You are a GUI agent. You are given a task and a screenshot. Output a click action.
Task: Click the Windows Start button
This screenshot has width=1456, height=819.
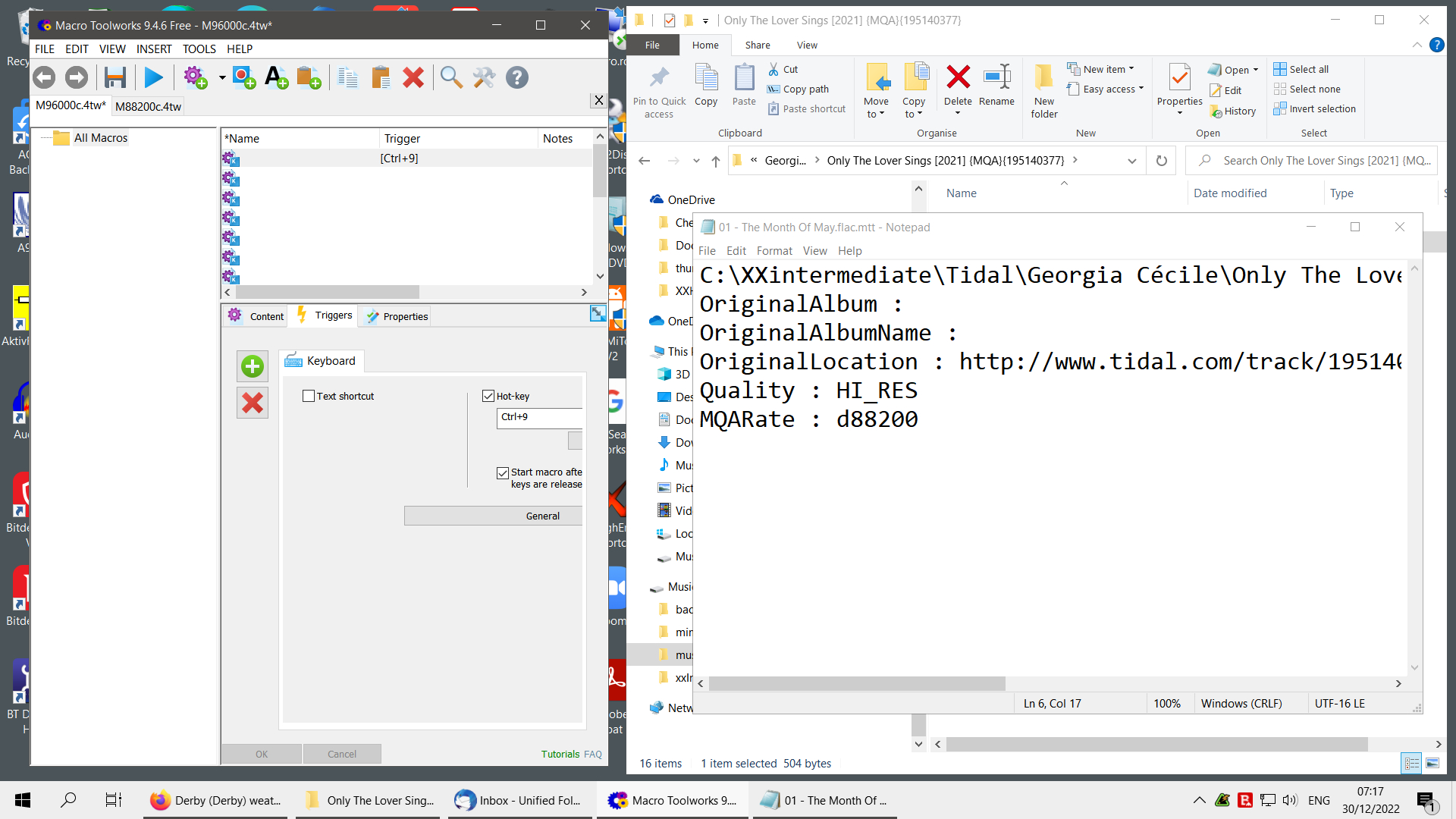(23, 800)
